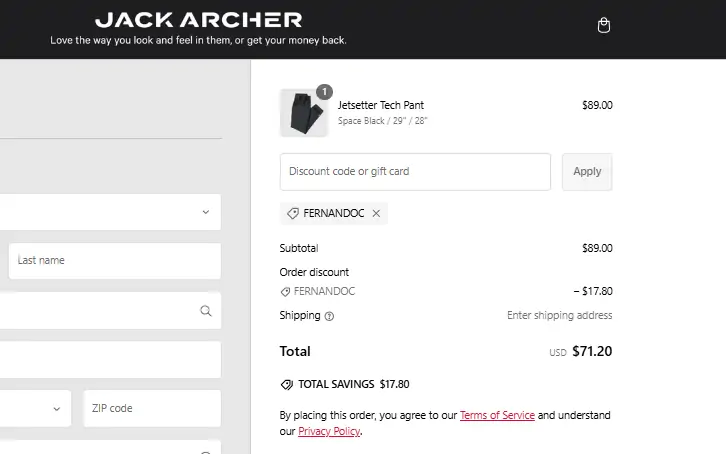Click the help icon next to Shipping
This screenshot has width=726, height=454.
tap(330, 316)
